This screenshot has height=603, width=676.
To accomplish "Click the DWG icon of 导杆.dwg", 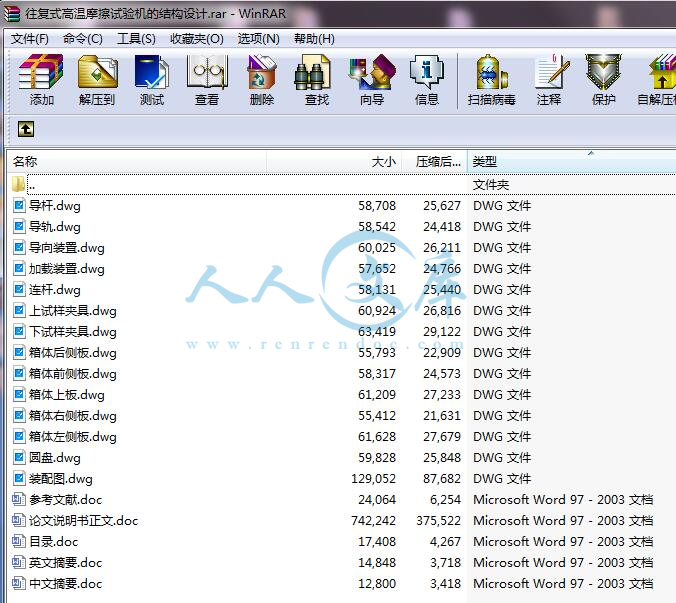I will coord(19,205).
